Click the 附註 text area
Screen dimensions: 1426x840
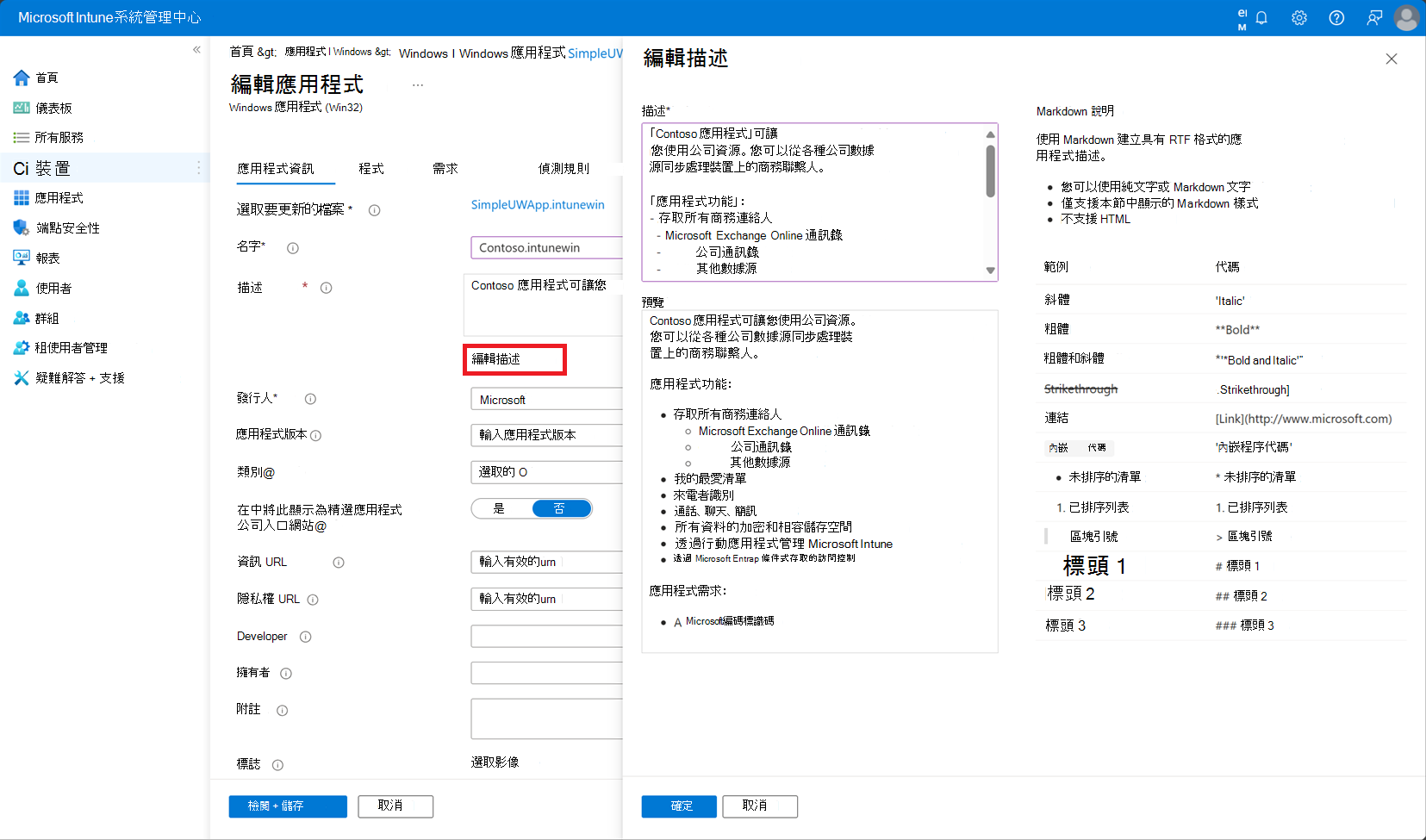coord(547,719)
